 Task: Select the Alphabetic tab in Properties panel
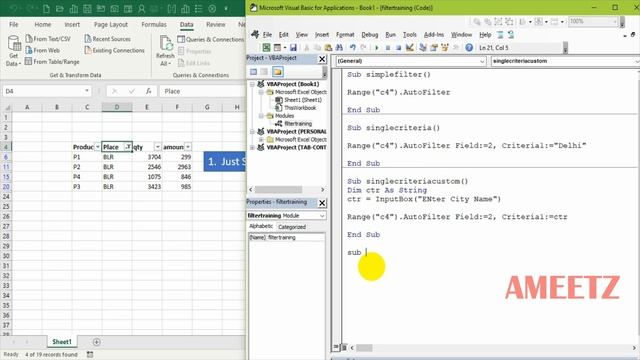click(261, 226)
